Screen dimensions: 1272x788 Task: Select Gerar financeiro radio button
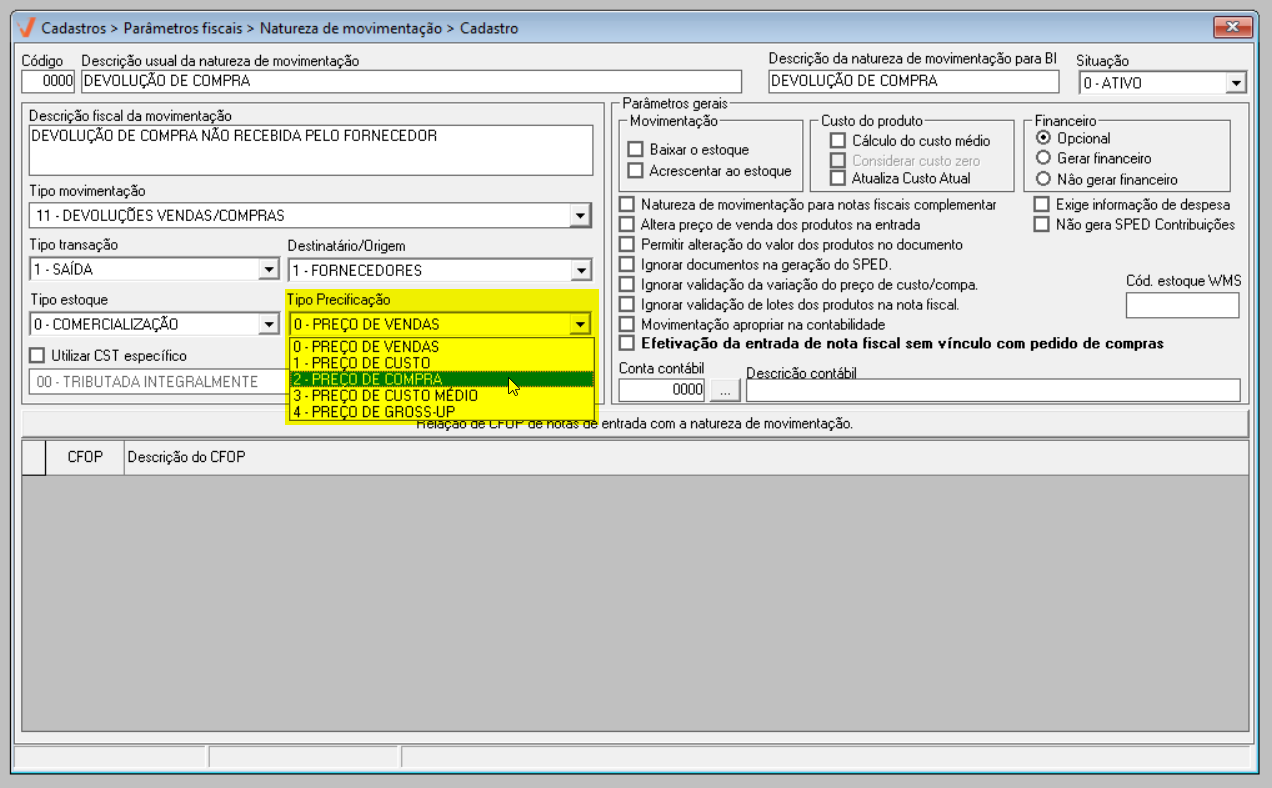coord(1044,158)
